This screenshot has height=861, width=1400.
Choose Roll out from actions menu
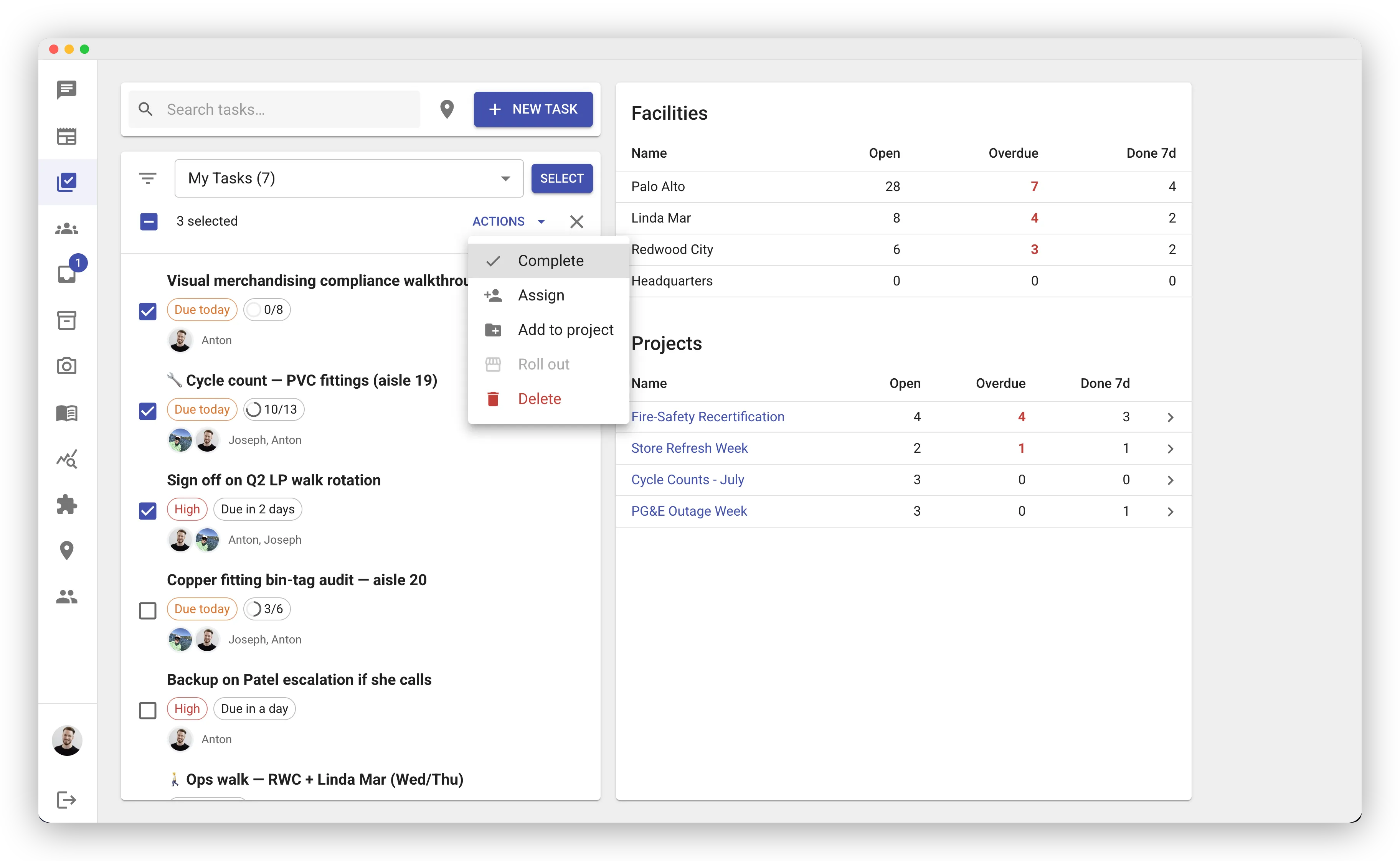coord(548,365)
